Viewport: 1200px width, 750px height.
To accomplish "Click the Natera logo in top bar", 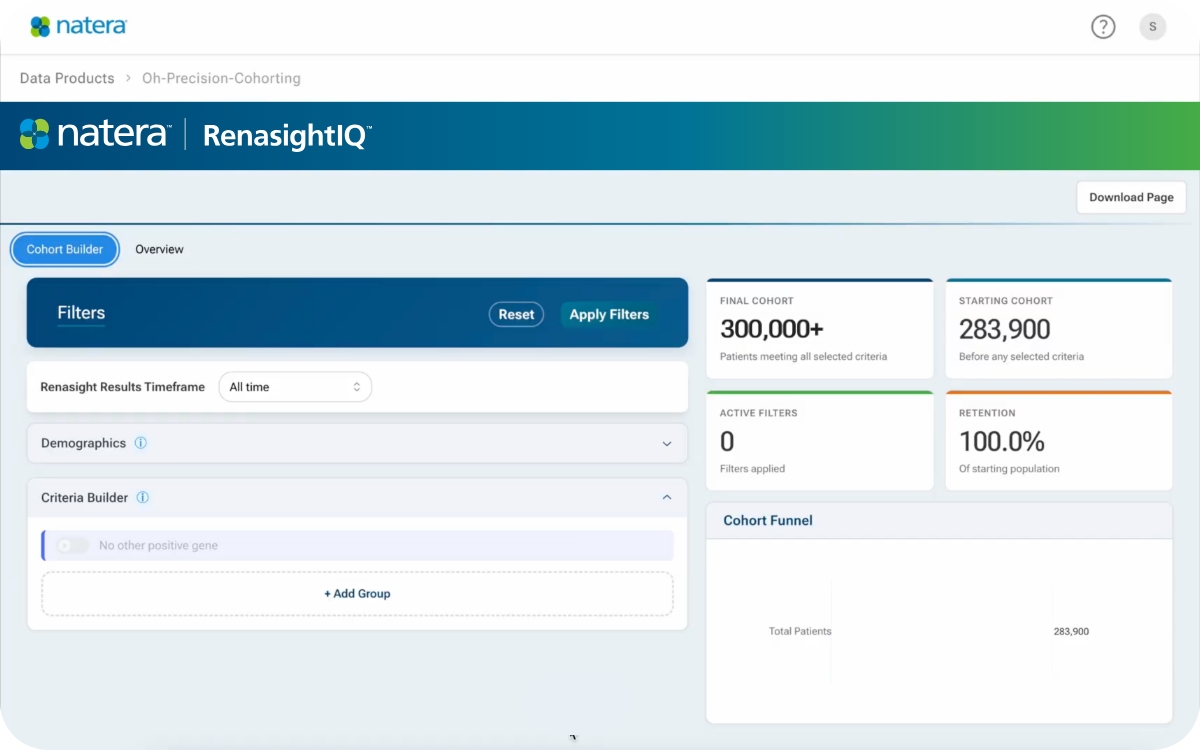I will pos(78,26).
